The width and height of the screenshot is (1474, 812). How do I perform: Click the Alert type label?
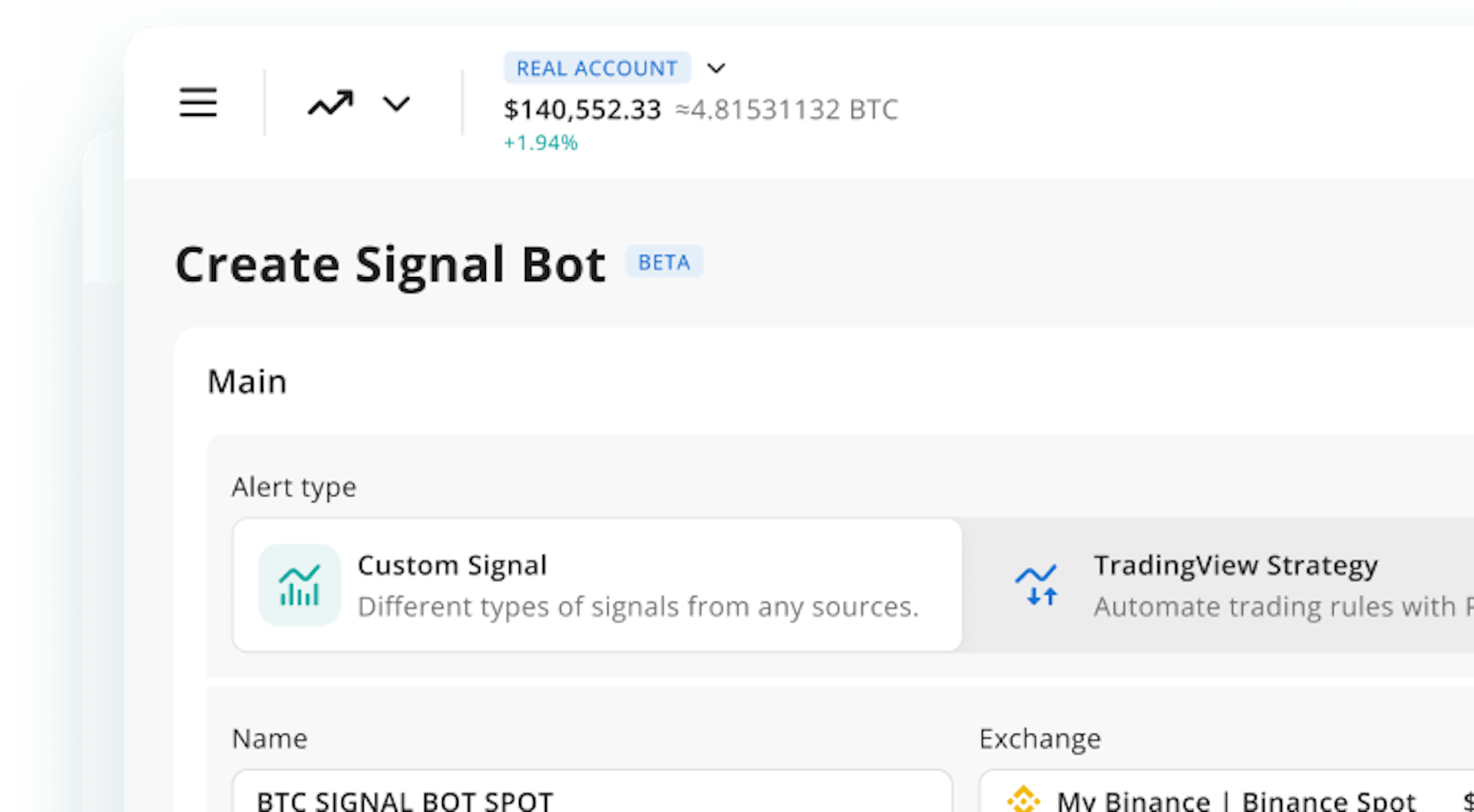coord(294,487)
